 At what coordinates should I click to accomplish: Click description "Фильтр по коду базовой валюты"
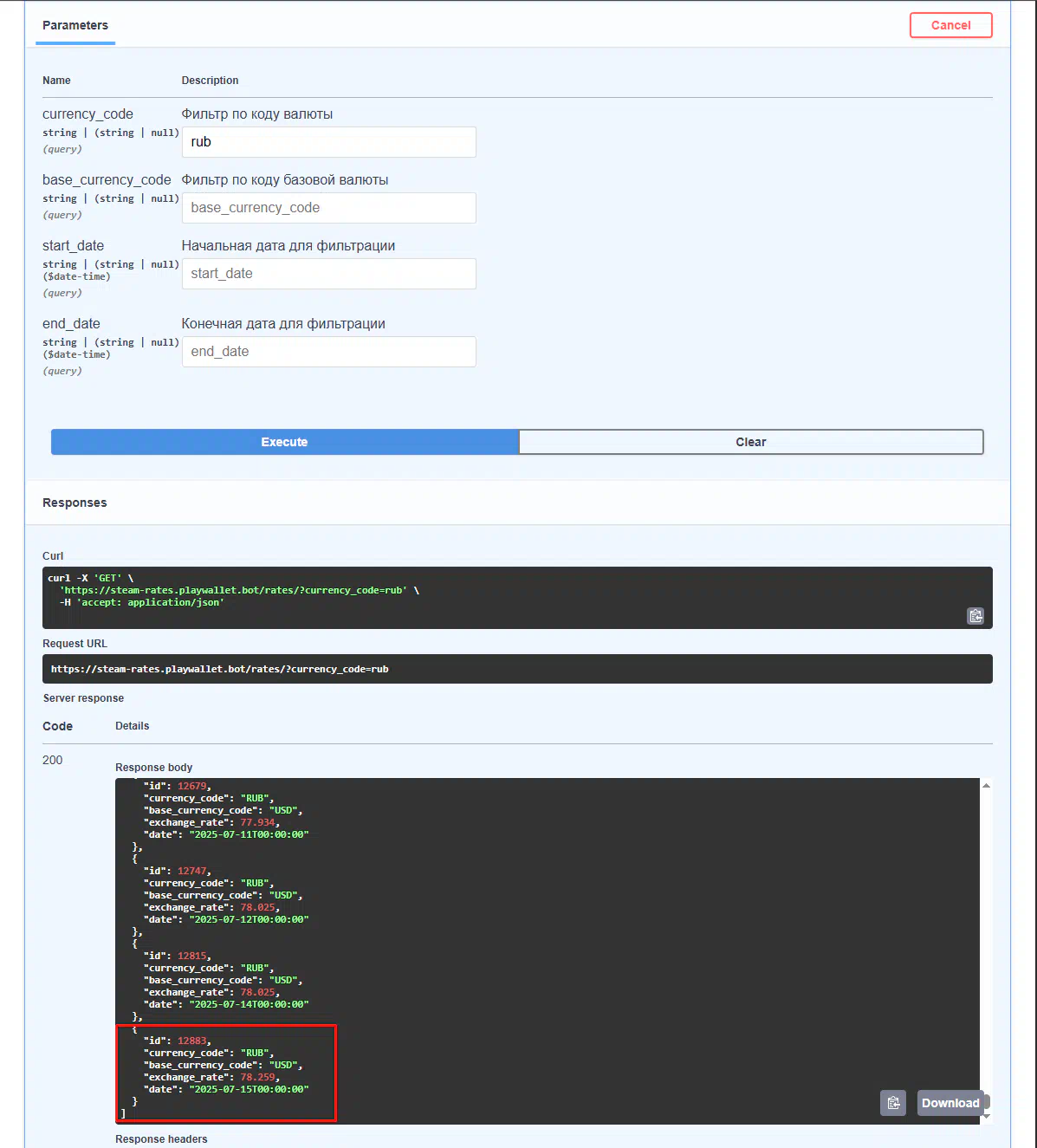point(285,180)
